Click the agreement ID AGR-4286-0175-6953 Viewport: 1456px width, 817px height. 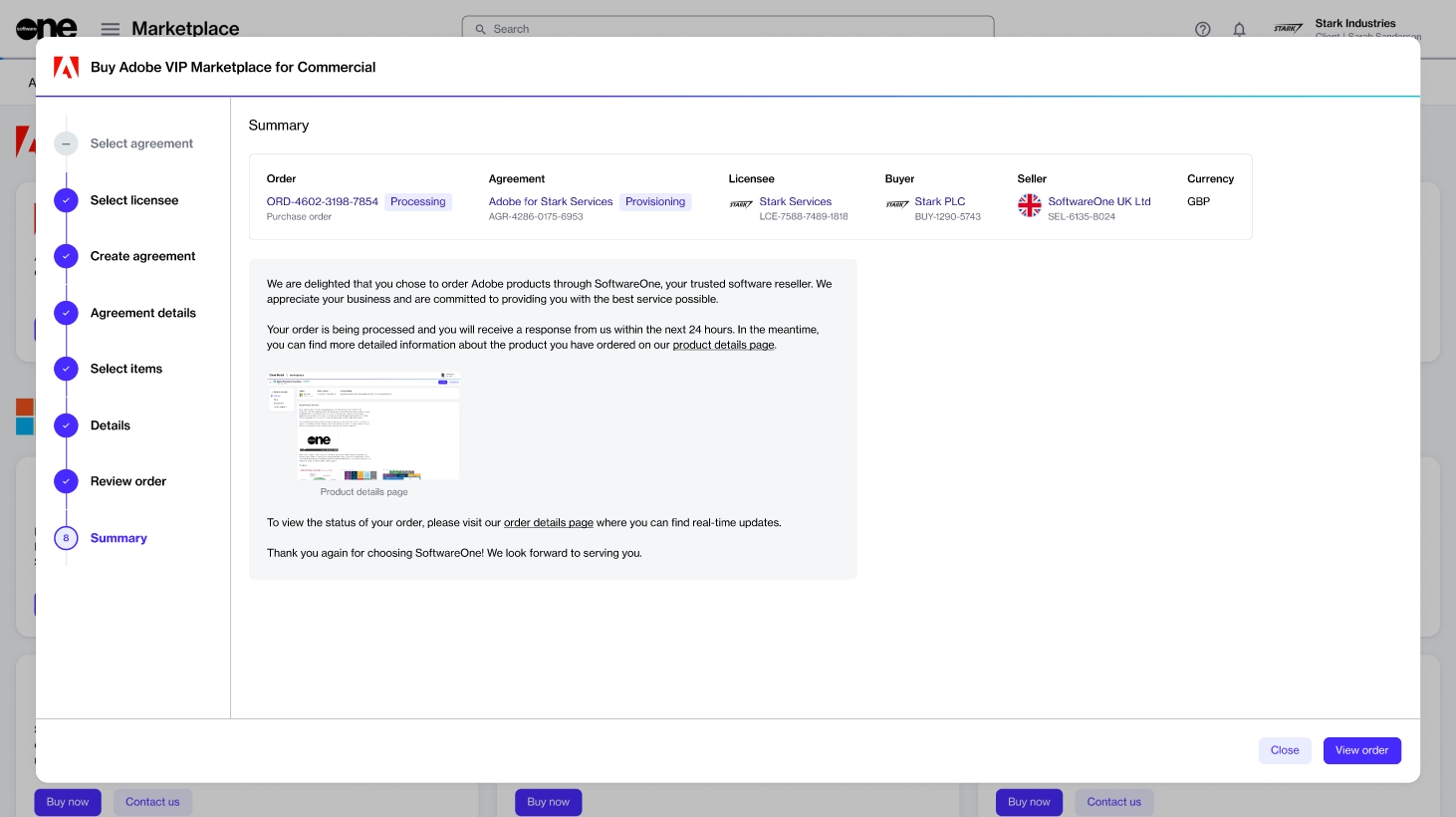coord(536,216)
